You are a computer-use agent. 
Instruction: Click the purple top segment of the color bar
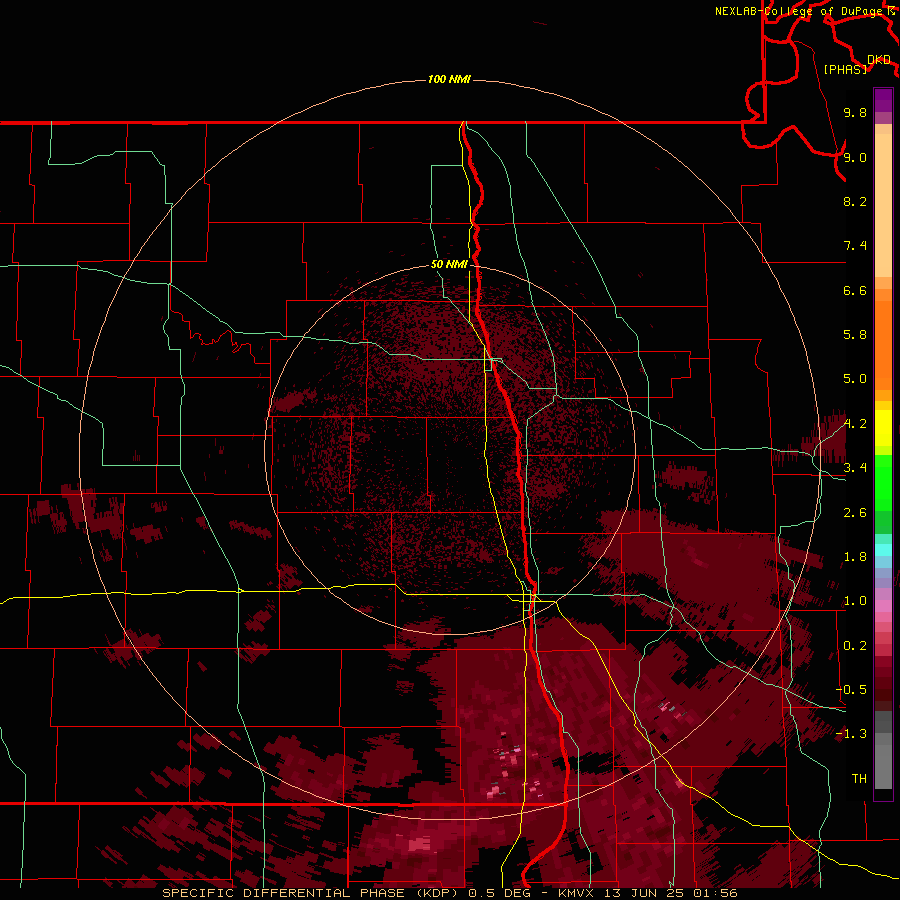[x=883, y=100]
